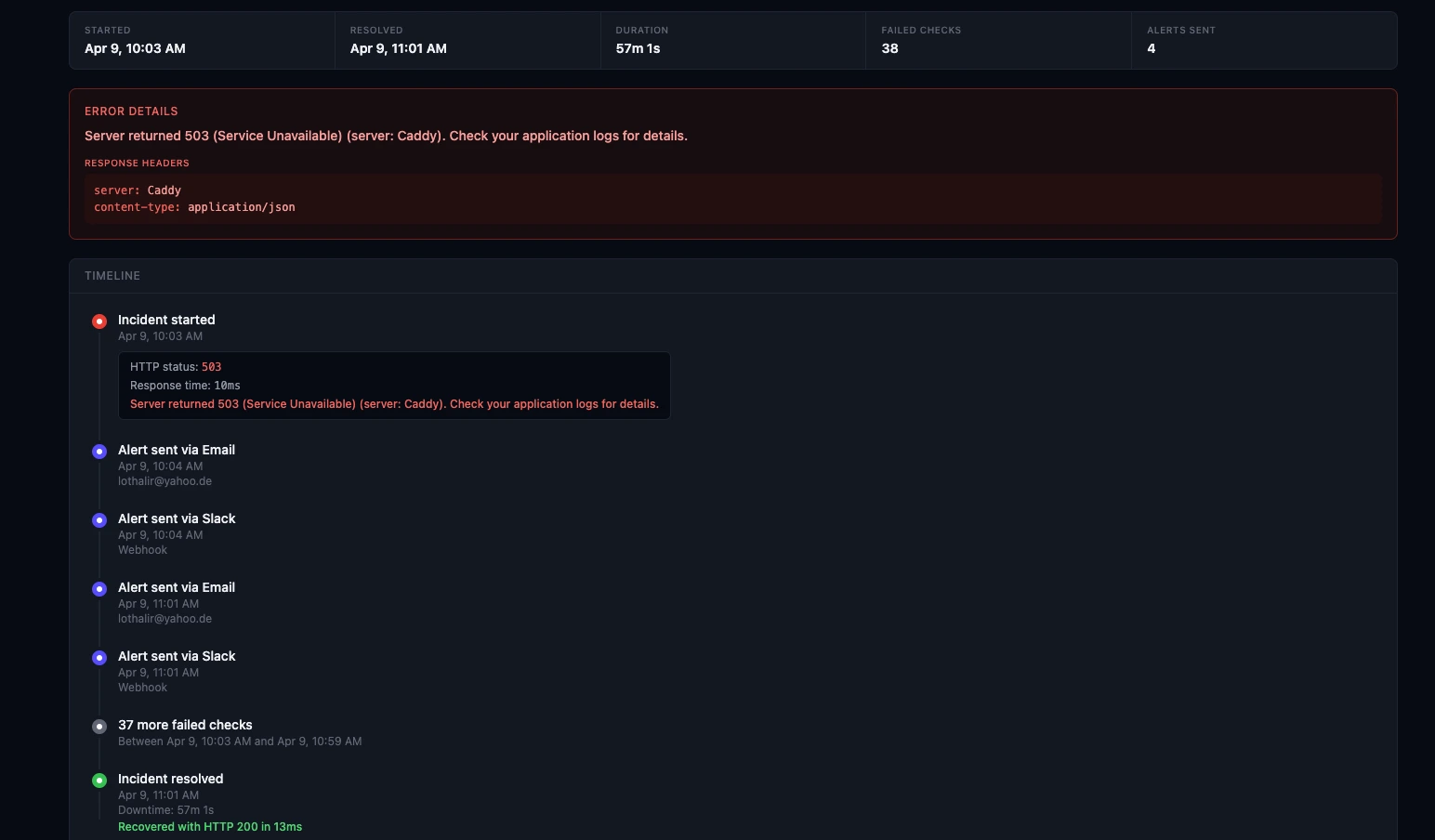Click the purple Alert sent via Slack marker

[99, 520]
